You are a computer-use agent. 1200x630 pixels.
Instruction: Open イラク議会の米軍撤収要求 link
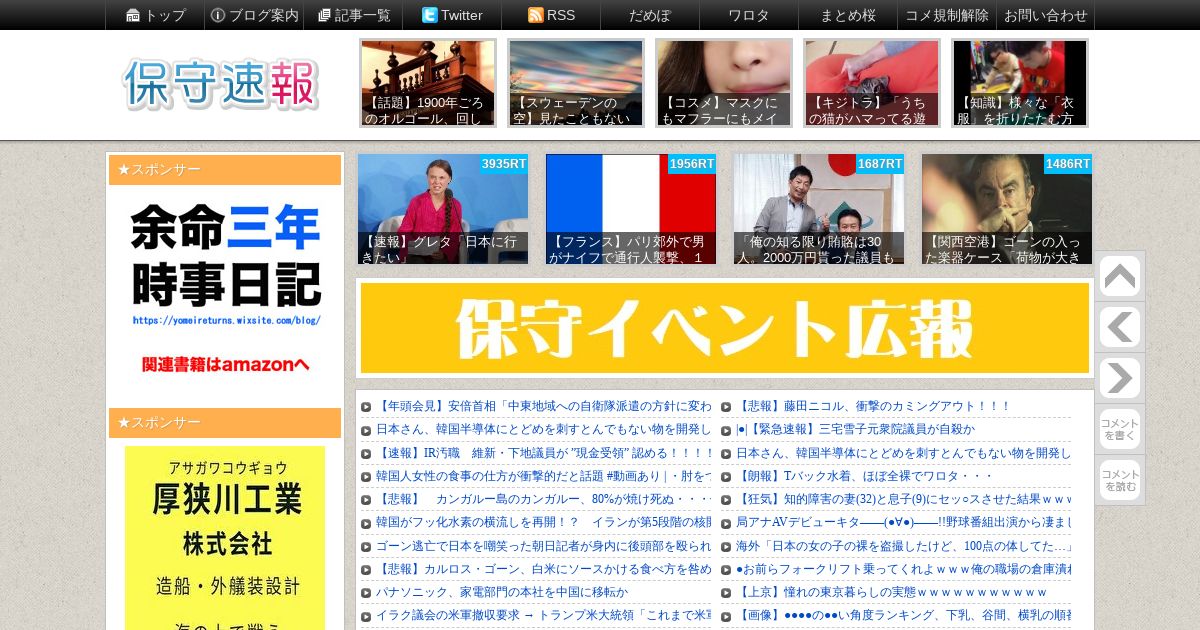543,615
